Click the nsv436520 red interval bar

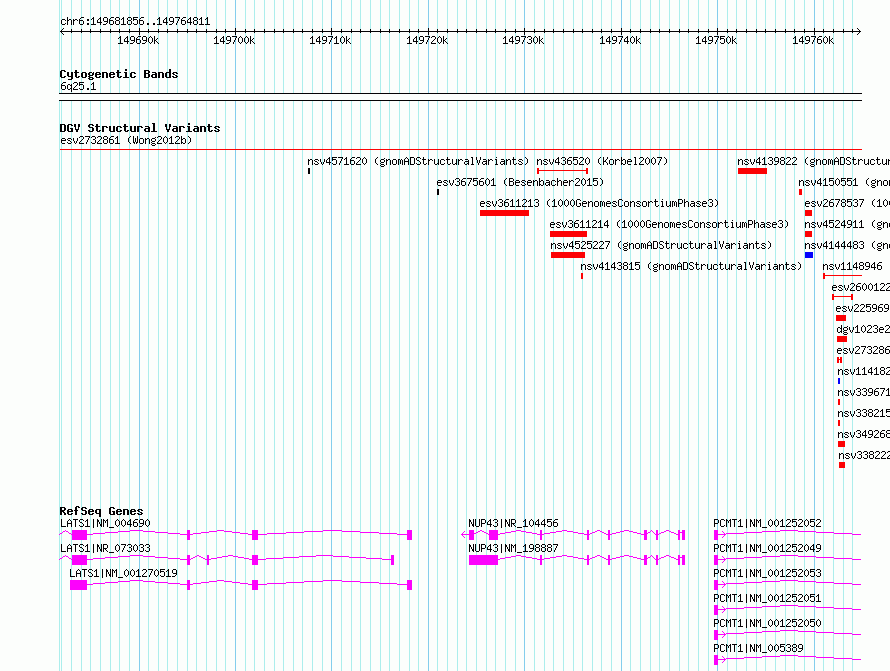pyautogui.click(x=562, y=171)
